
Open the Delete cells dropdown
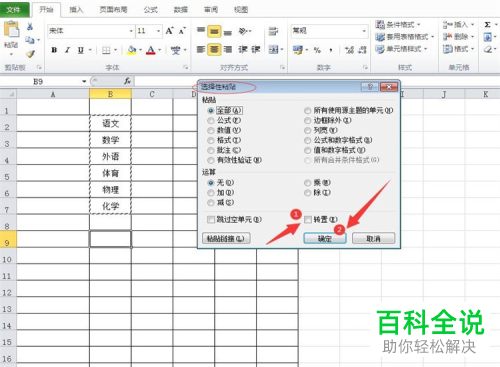click(x=458, y=37)
